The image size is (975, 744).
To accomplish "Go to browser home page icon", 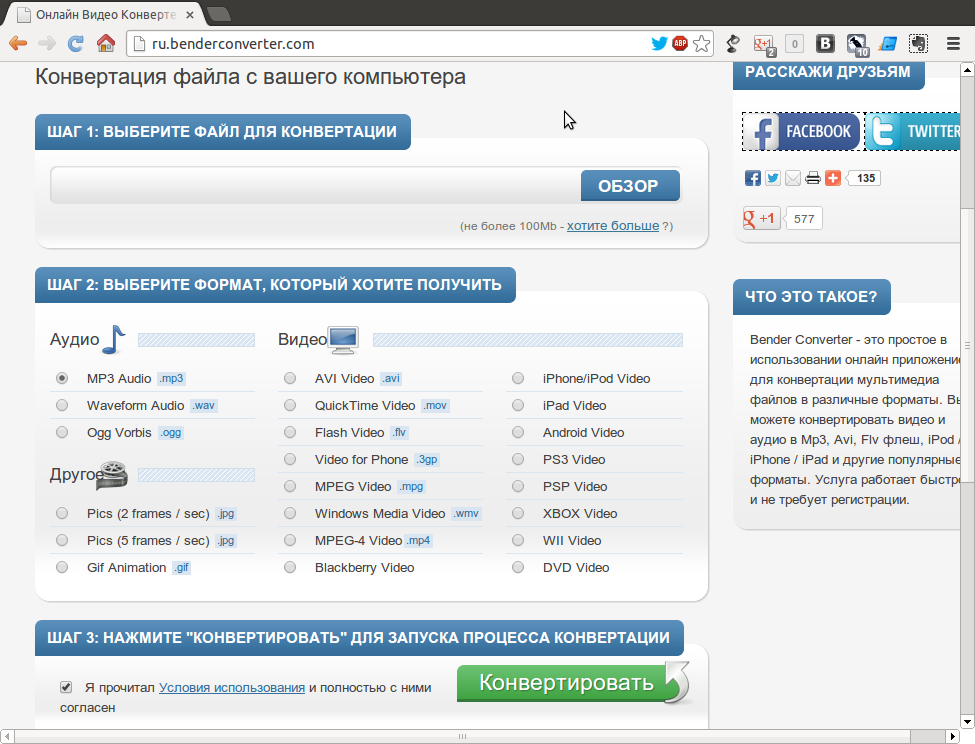I will tap(105, 44).
